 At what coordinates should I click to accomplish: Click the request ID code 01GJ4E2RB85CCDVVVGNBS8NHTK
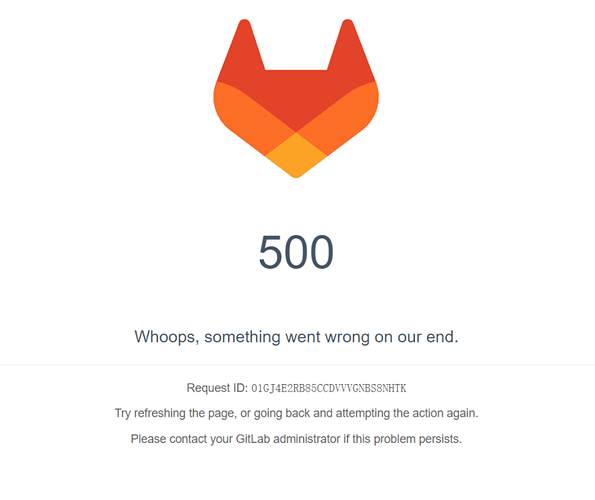329,388
